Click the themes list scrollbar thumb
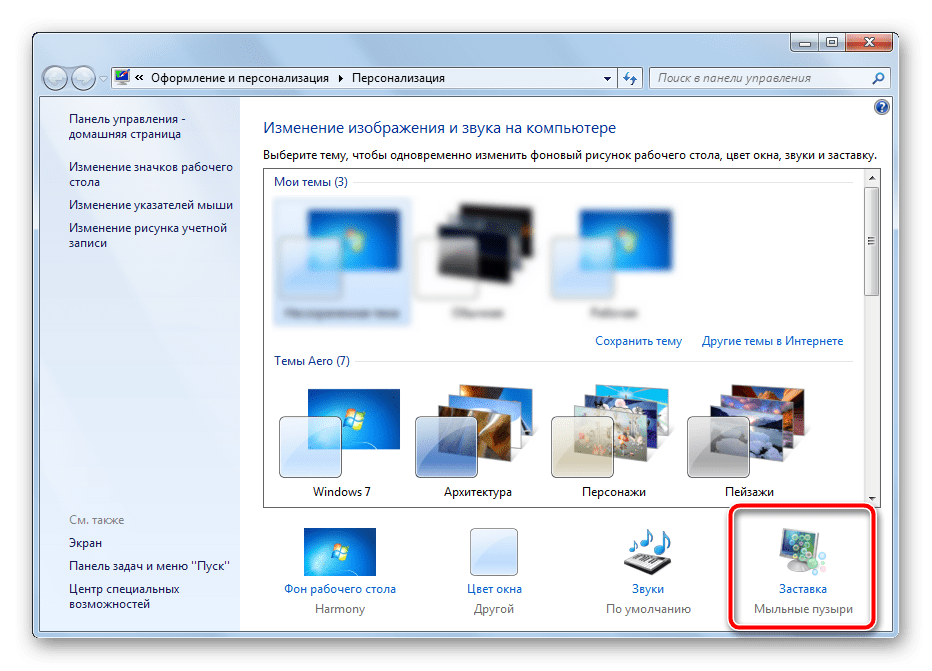The image size is (932, 671). tap(872, 241)
